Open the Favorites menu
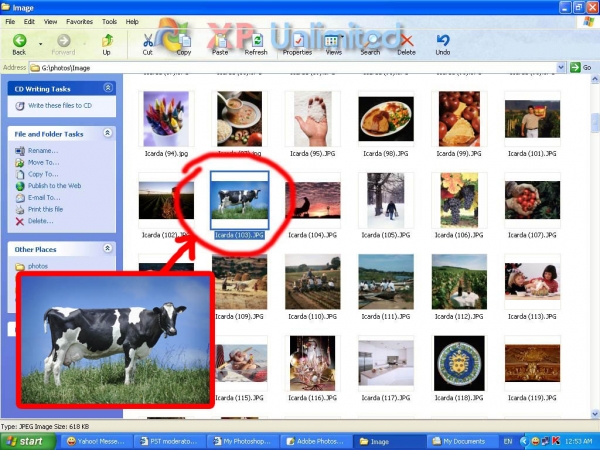Screen dimensions: 600x450 [x=80, y=22]
